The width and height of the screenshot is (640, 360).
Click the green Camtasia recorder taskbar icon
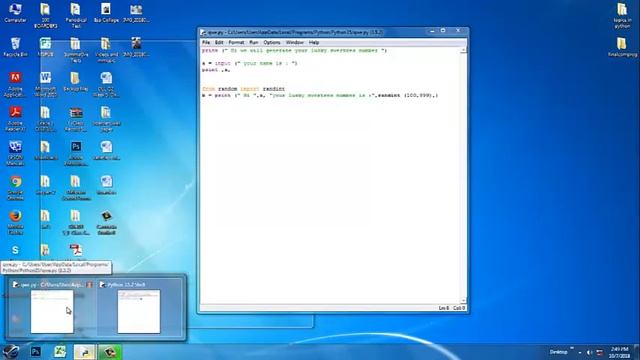point(109,351)
